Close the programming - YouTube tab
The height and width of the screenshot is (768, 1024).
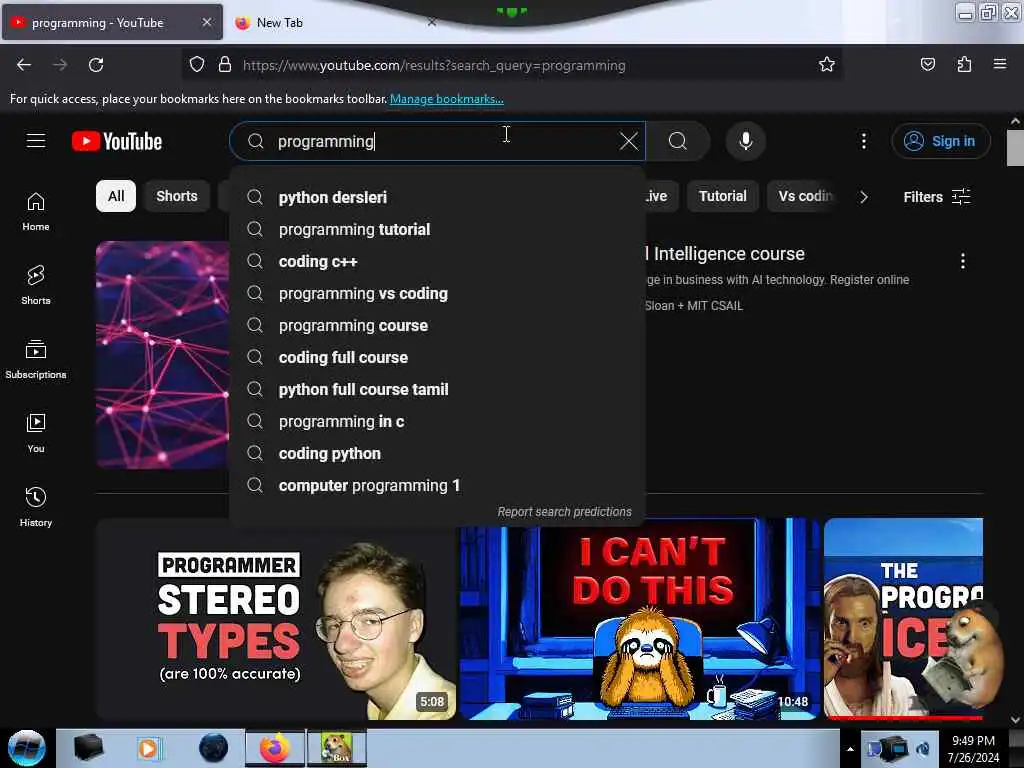pos(206,22)
